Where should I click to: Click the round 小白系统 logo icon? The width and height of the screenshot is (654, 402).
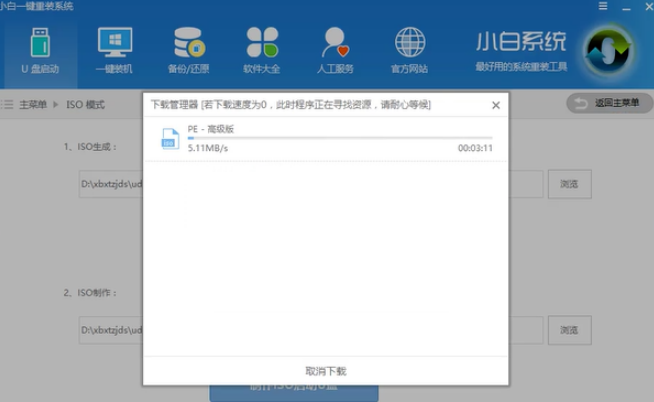(x=606, y=50)
